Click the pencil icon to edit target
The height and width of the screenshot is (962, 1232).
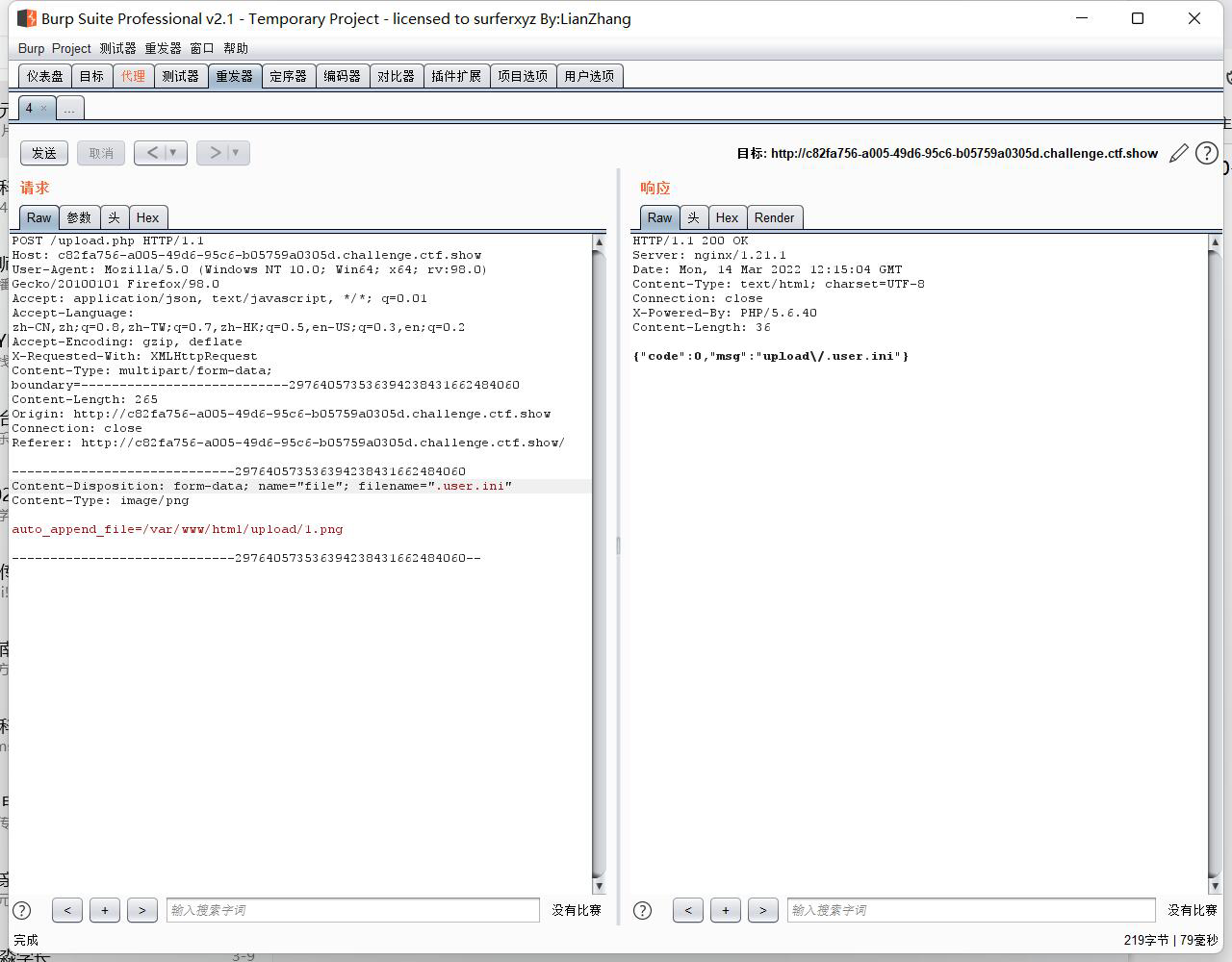click(x=1178, y=153)
